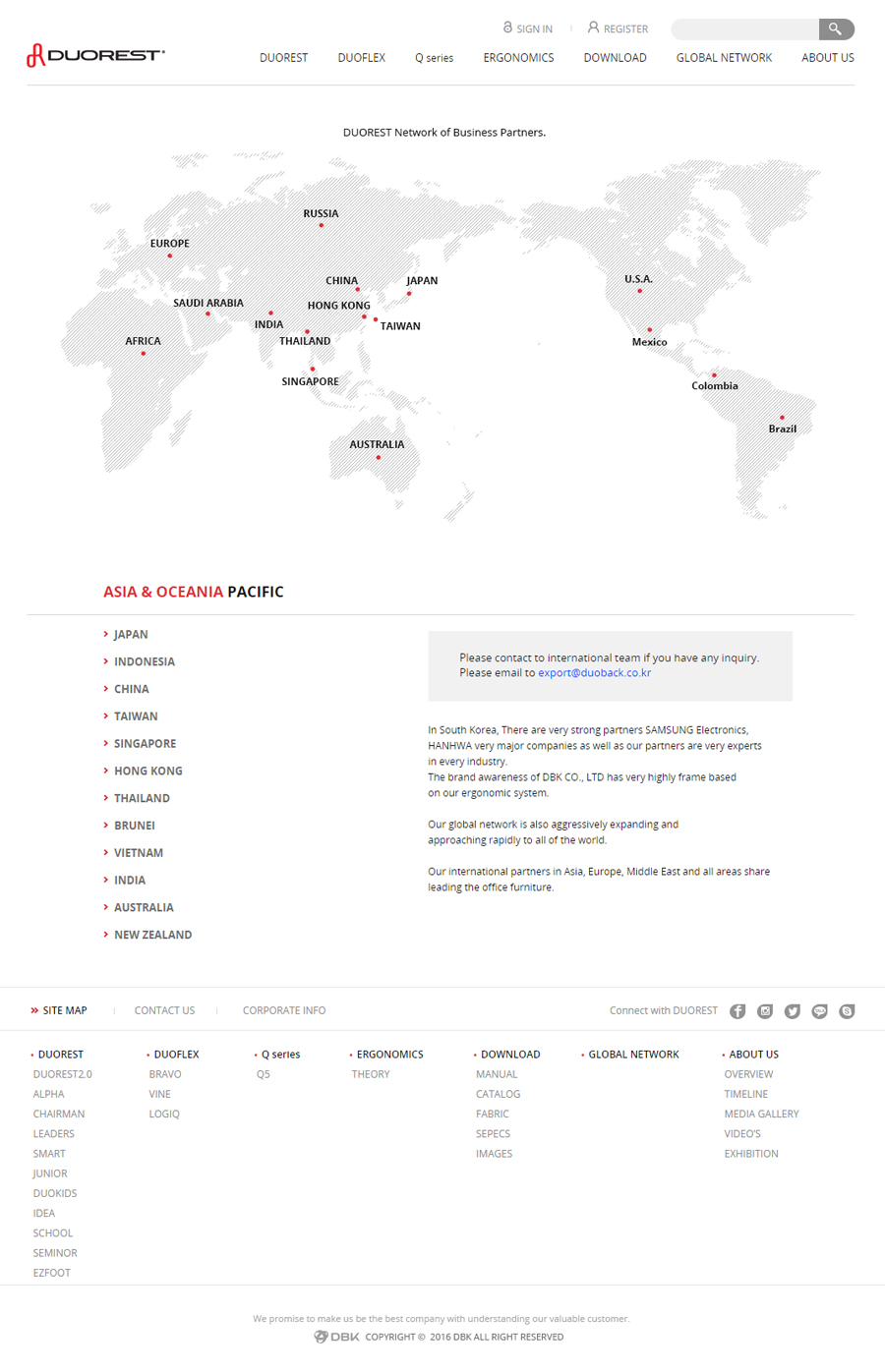The height and width of the screenshot is (1372, 885).
Task: Open the Twitter social icon
Action: coord(793,1011)
